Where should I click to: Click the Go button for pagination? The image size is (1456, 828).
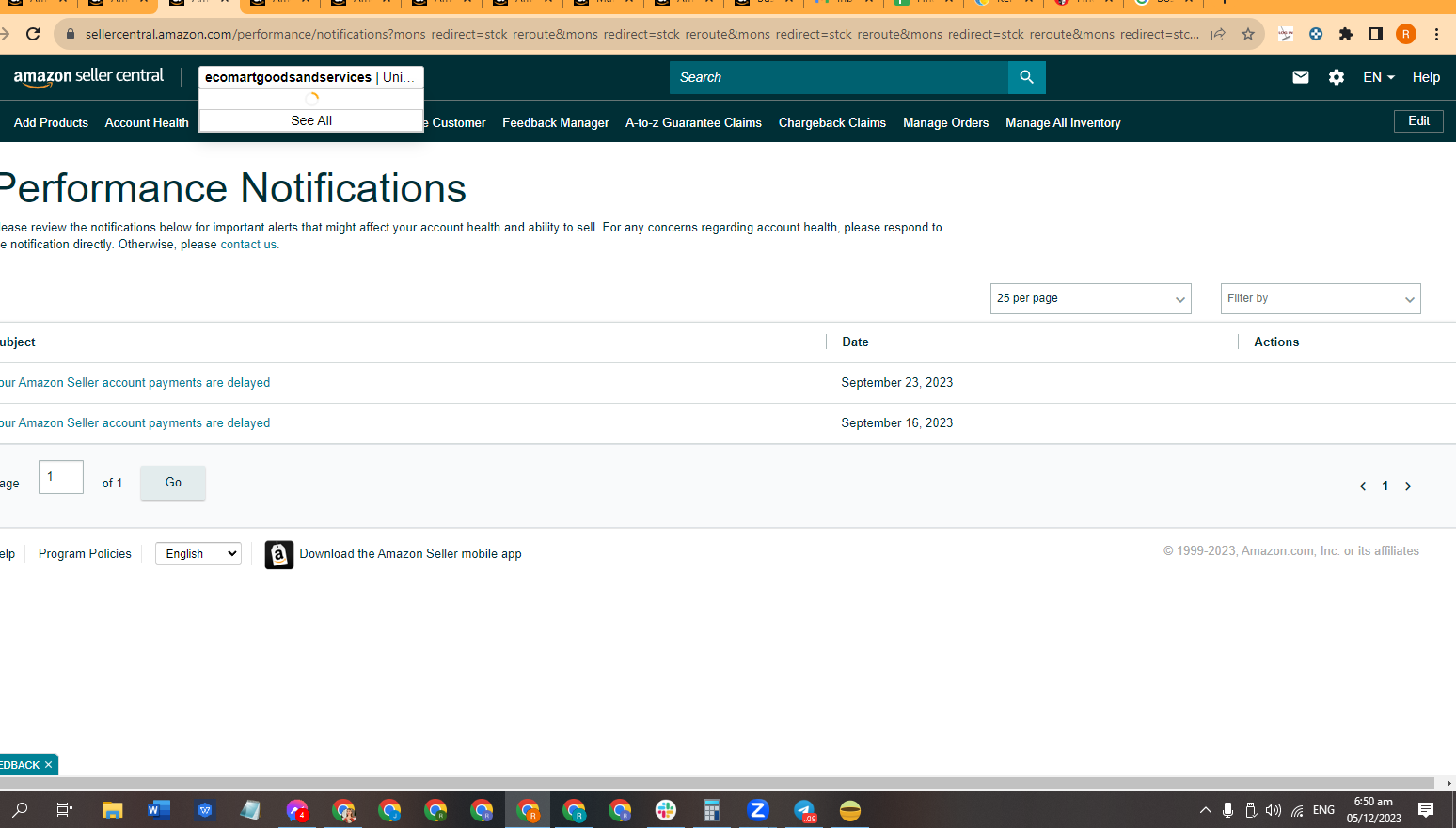[x=173, y=483]
